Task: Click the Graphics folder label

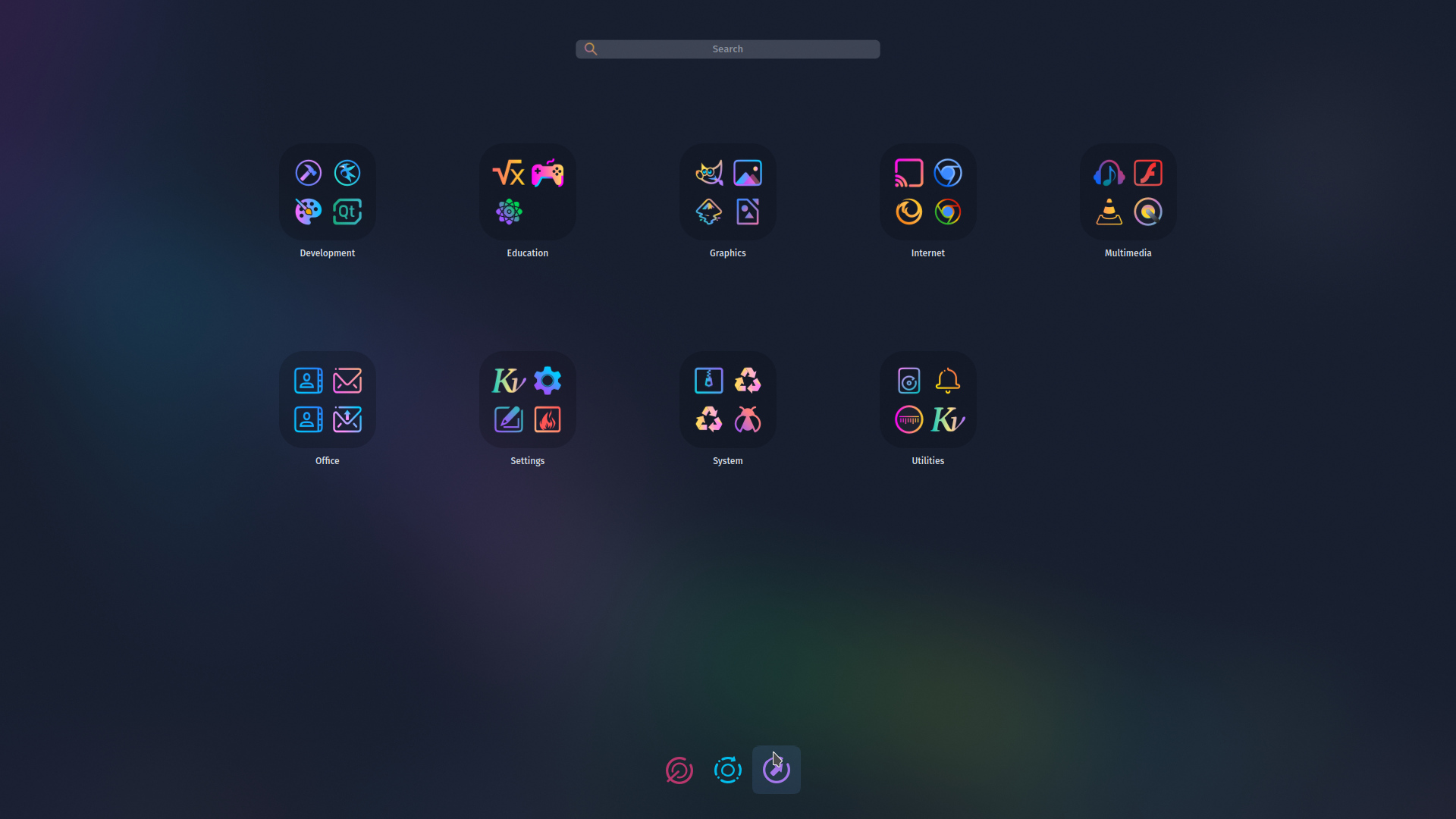Action: (727, 253)
